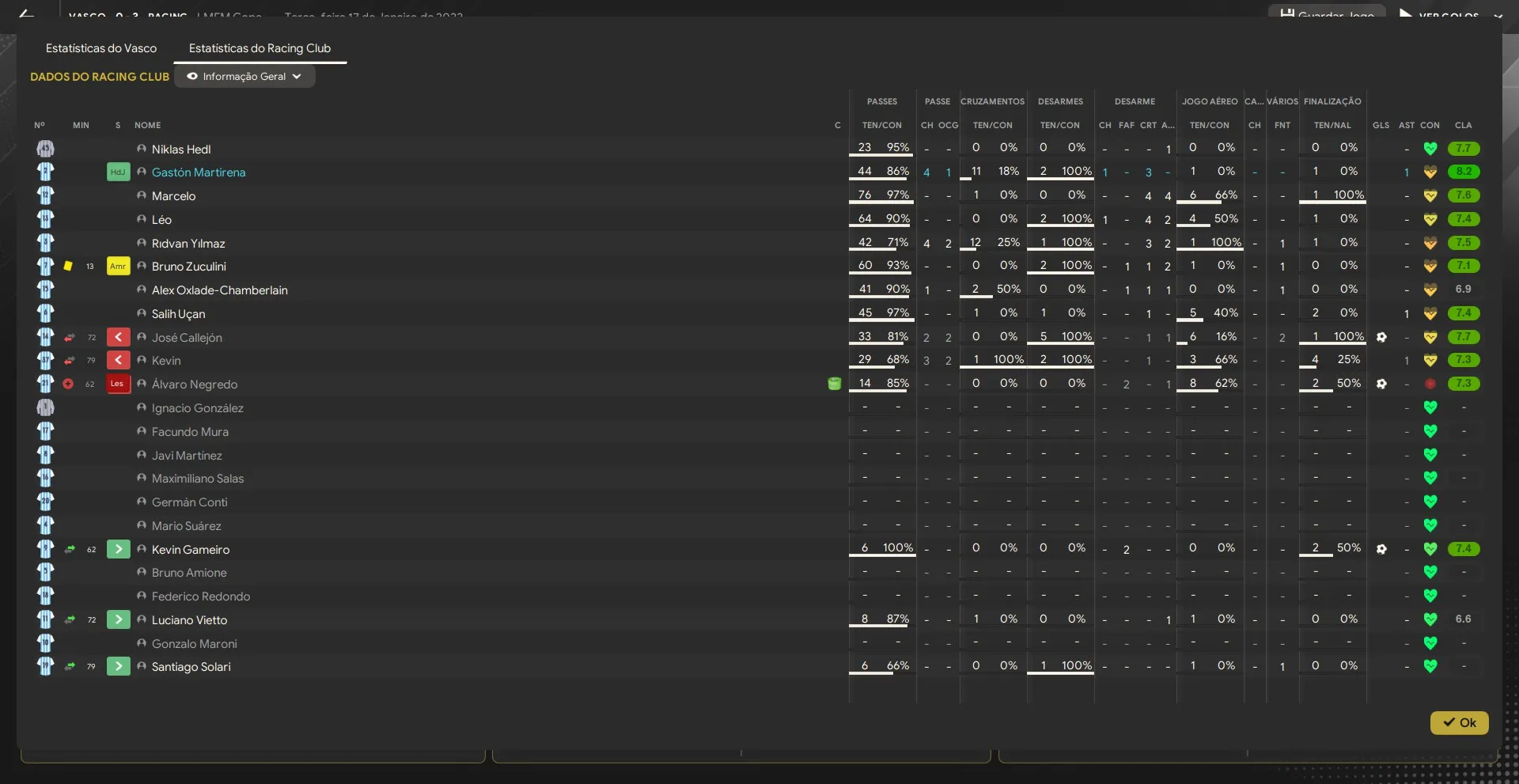
Task: Click the OCG column header
Action: (949, 125)
